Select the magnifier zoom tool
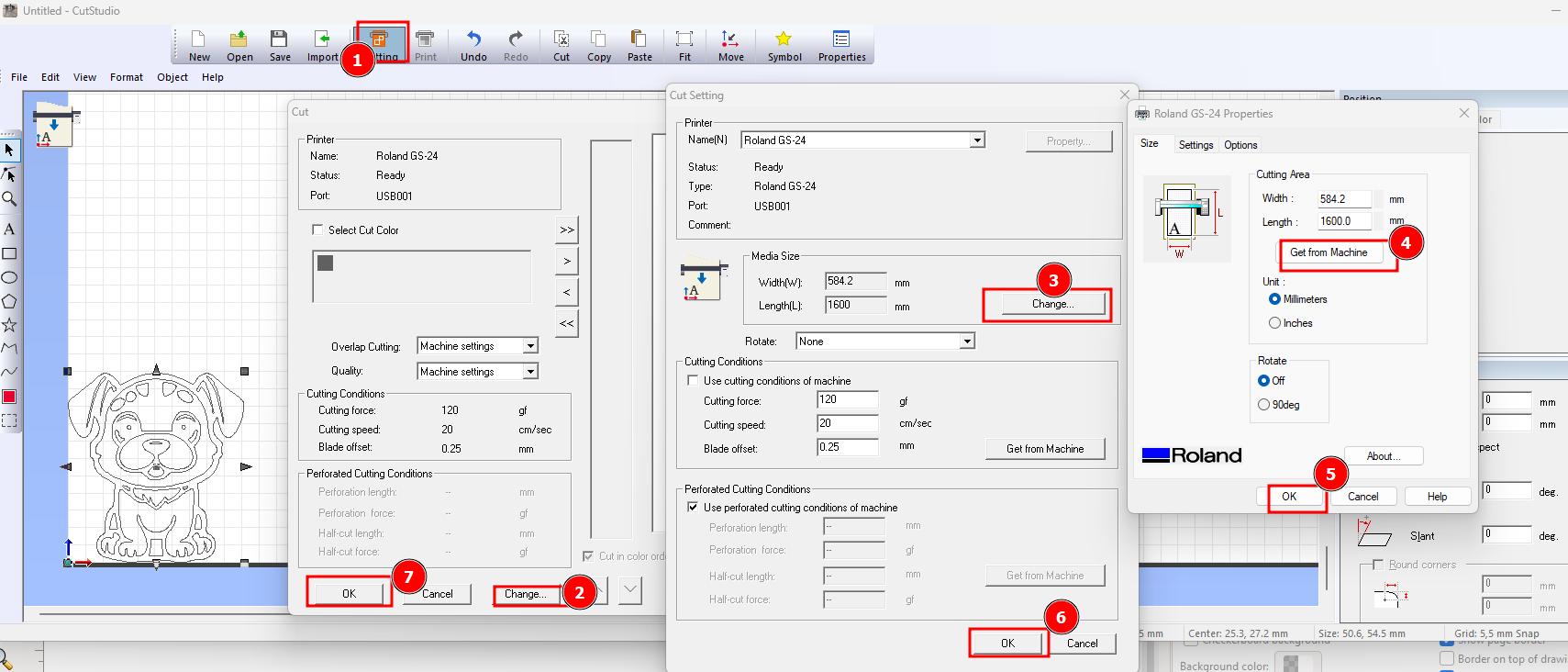This screenshot has height=672, width=1568. pyautogui.click(x=9, y=198)
